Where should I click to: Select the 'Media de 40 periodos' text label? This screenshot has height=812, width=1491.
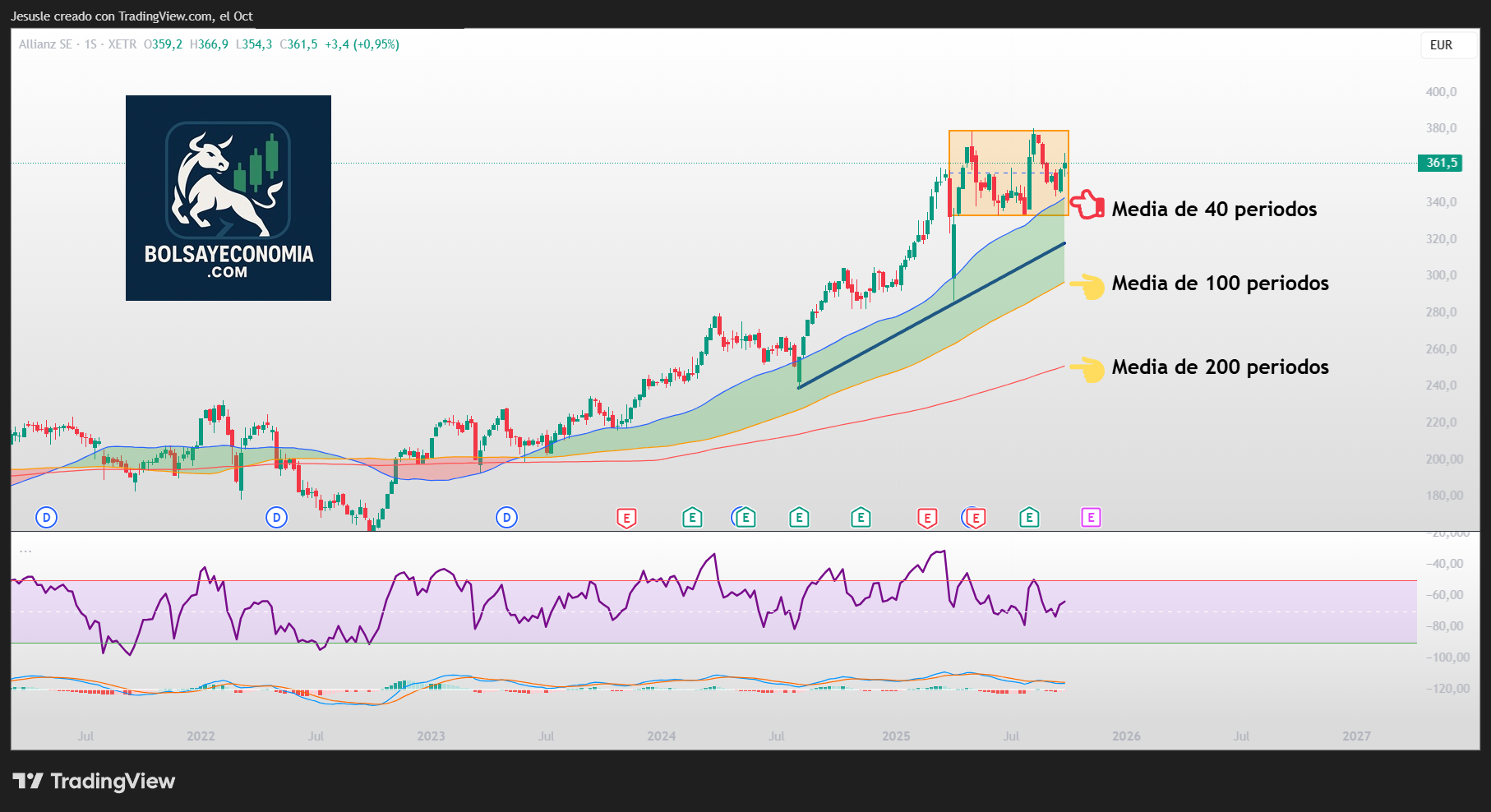[x=1214, y=210]
